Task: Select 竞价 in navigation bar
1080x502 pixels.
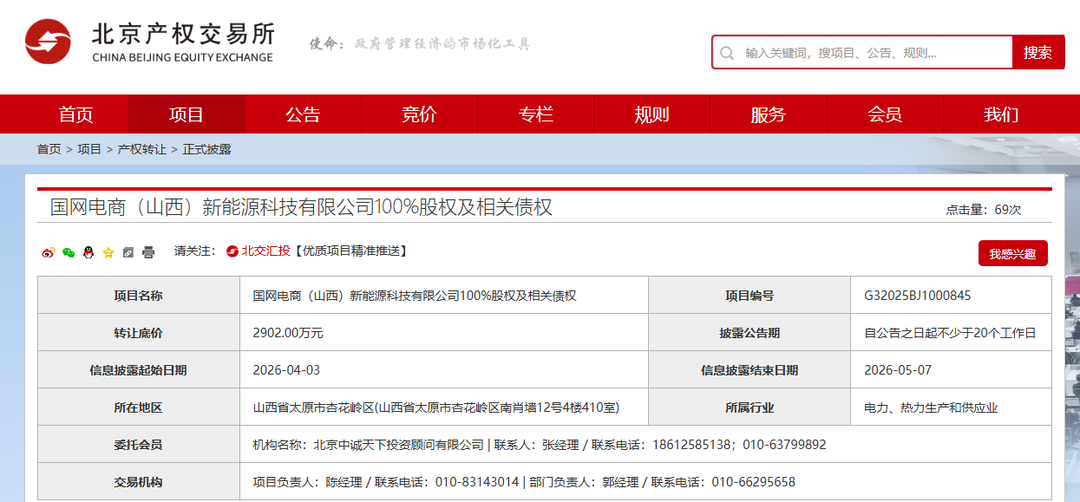Action: click(x=419, y=114)
